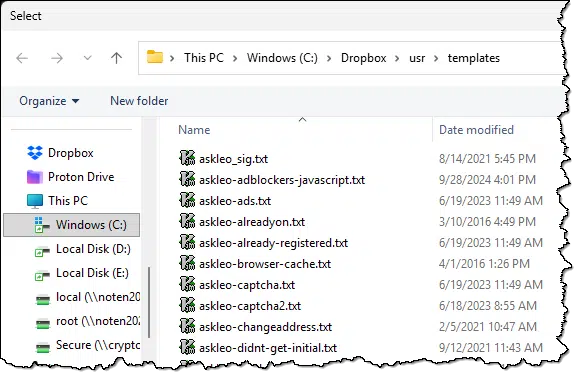Jump to Windows (C:) in breadcrumb path
This screenshot has height=378, width=579.
tap(282, 58)
